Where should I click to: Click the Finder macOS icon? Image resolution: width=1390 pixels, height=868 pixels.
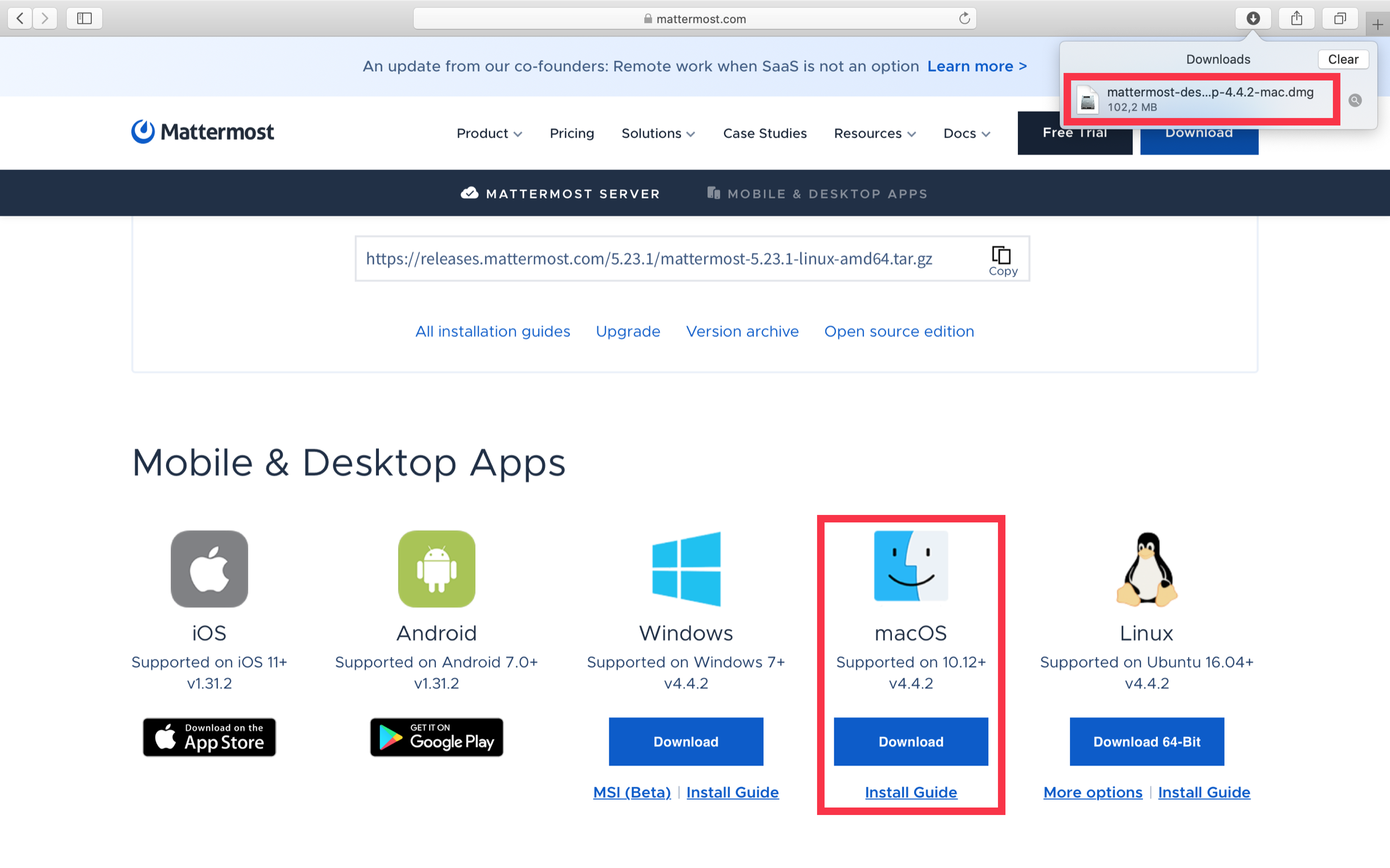910,566
